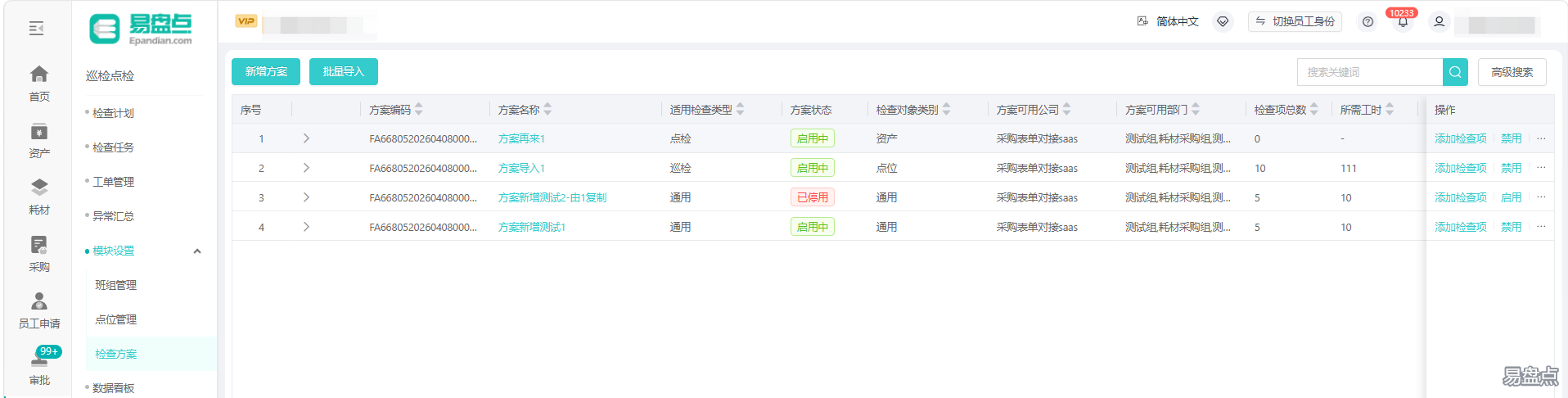Sort by 适用检查类型 column
The width and height of the screenshot is (1568, 398).
tap(740, 109)
